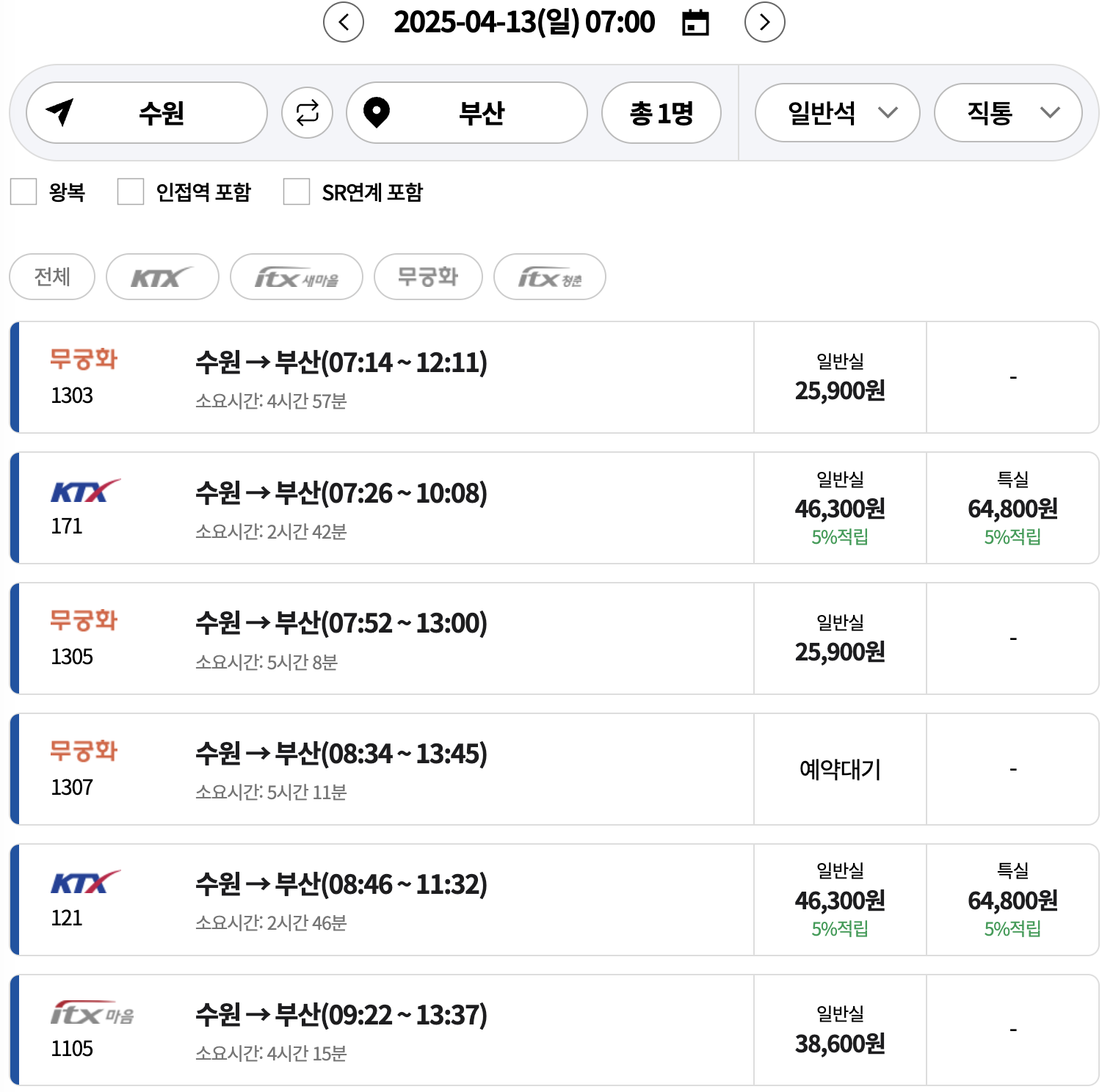Open the 일반석 seat type dropdown
Image resolution: width=1113 pixels, height=1092 pixels.
coord(838,112)
